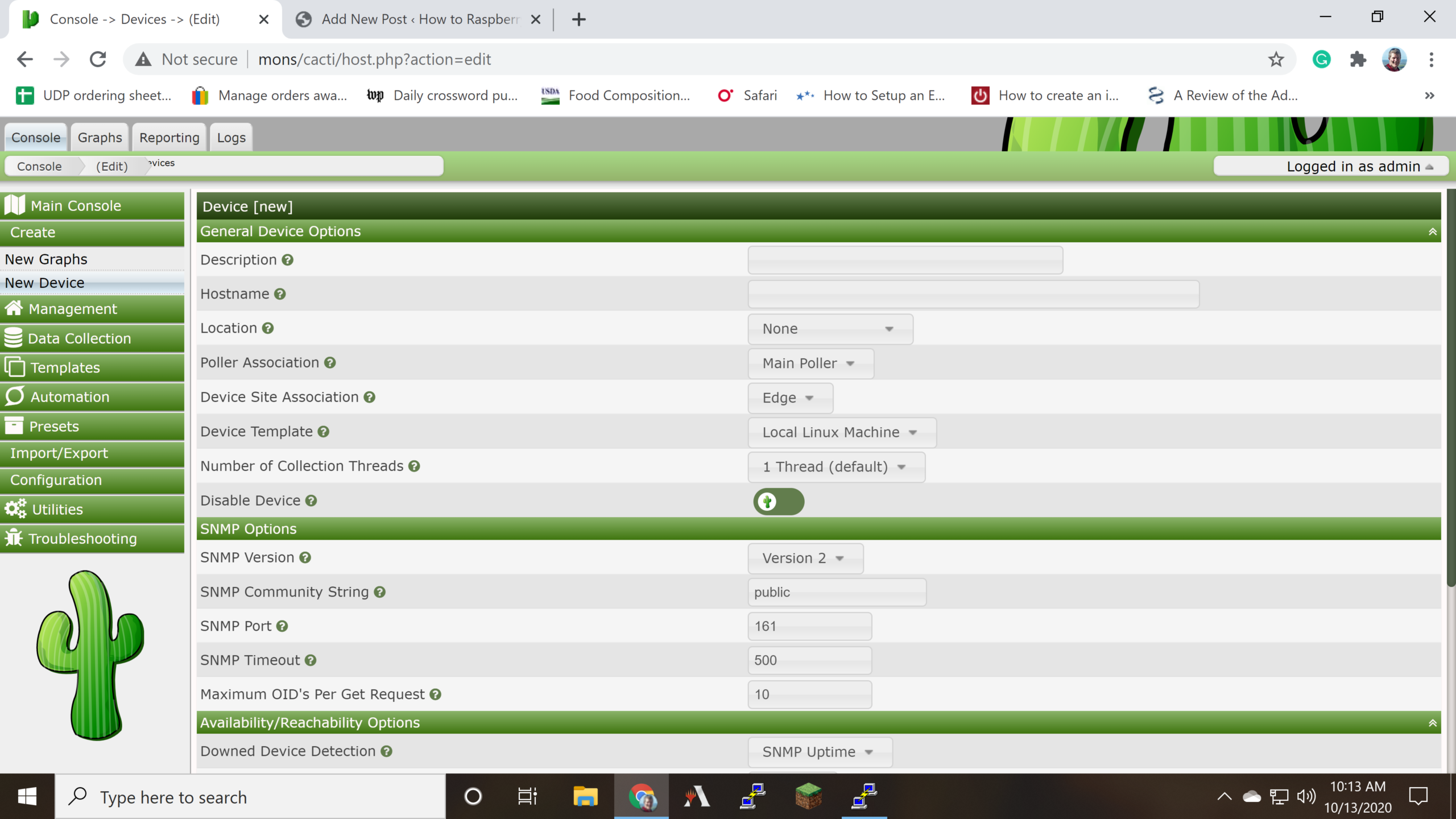Switch to the Graphs tab

(100, 138)
